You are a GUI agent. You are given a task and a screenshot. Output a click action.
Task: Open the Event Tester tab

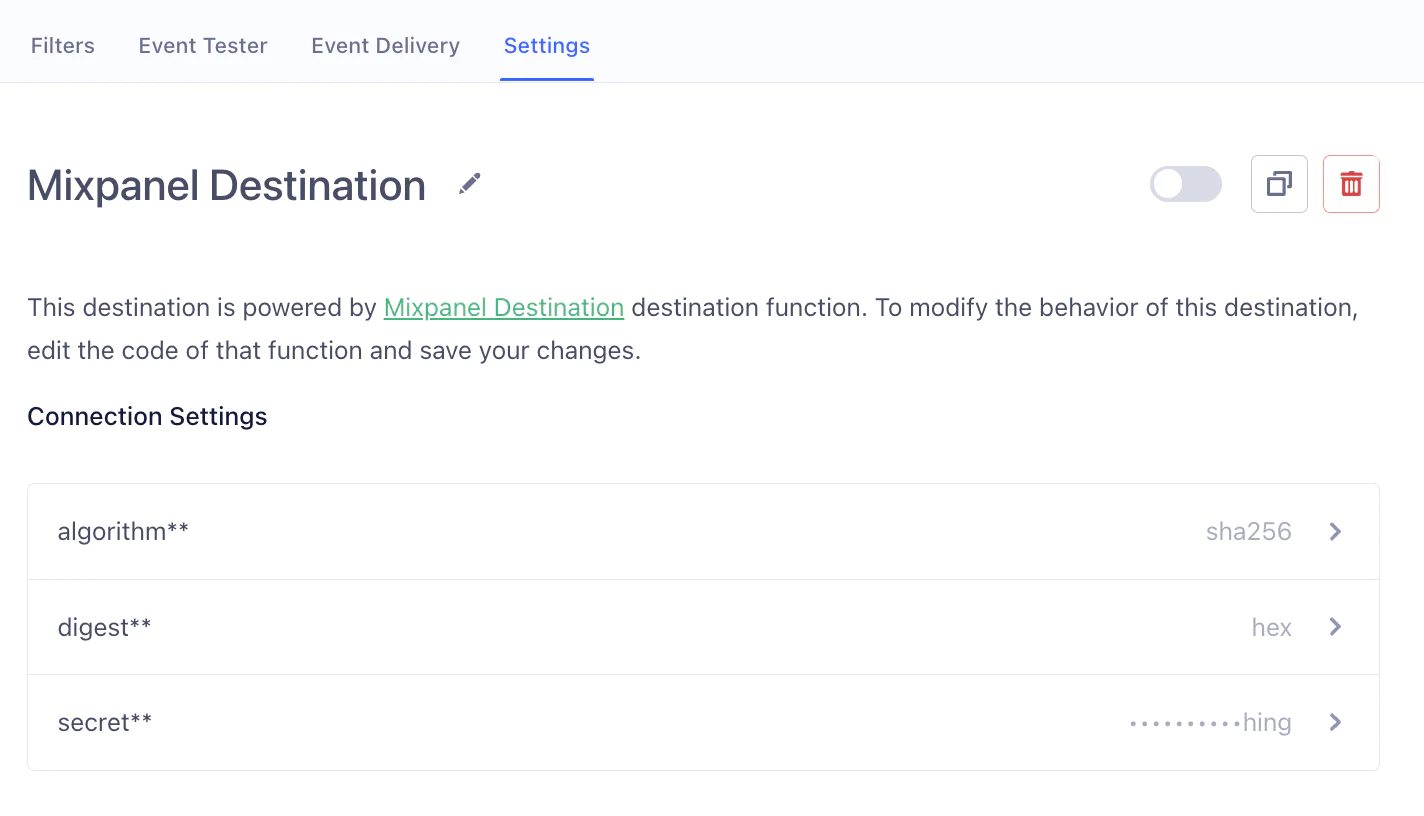point(203,46)
